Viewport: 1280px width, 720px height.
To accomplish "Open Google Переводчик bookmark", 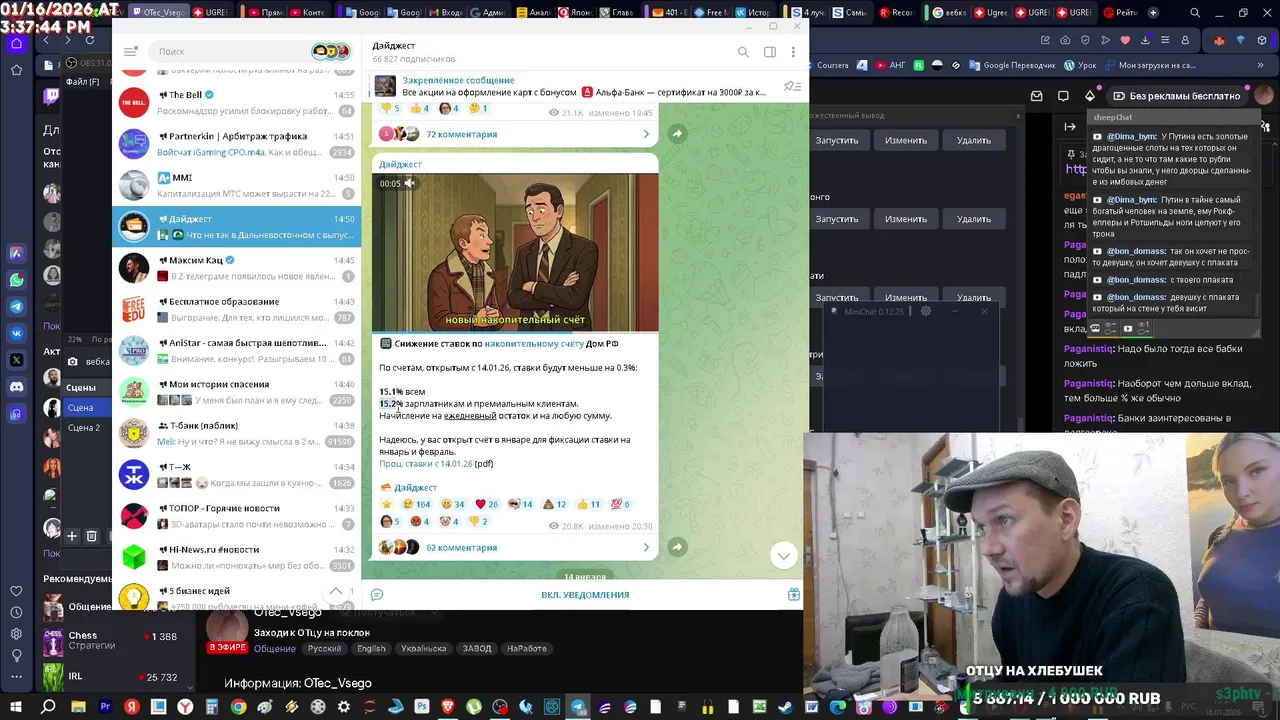I will [x=1012, y=65].
